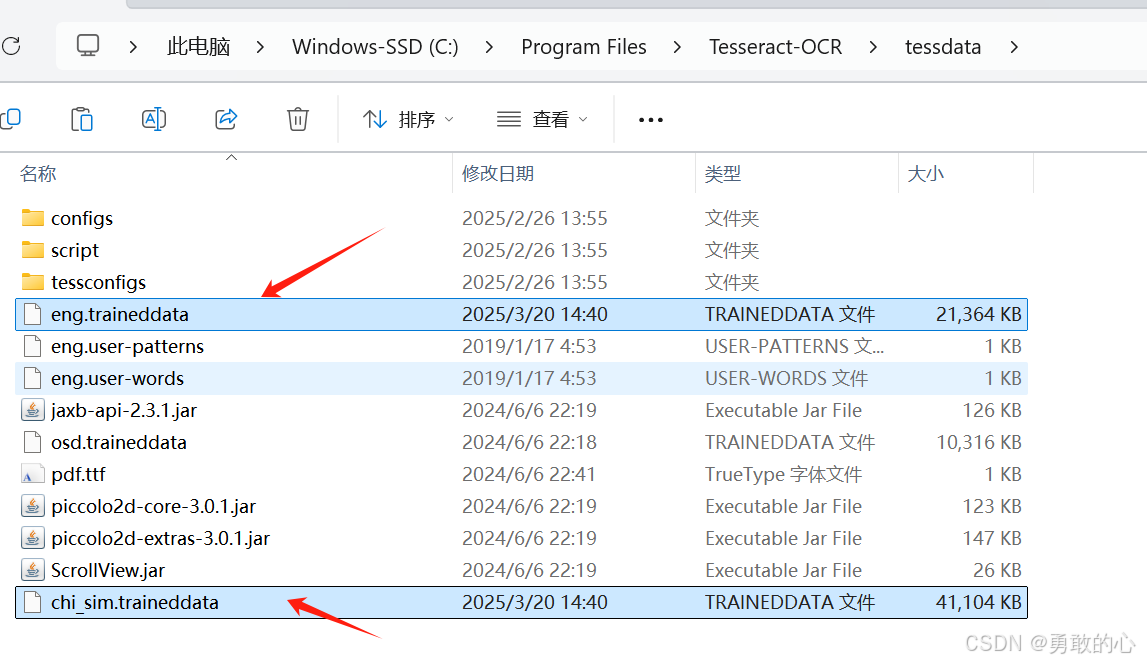Sort files by the 修改日期 column
The image size is (1147, 663).
point(498,172)
